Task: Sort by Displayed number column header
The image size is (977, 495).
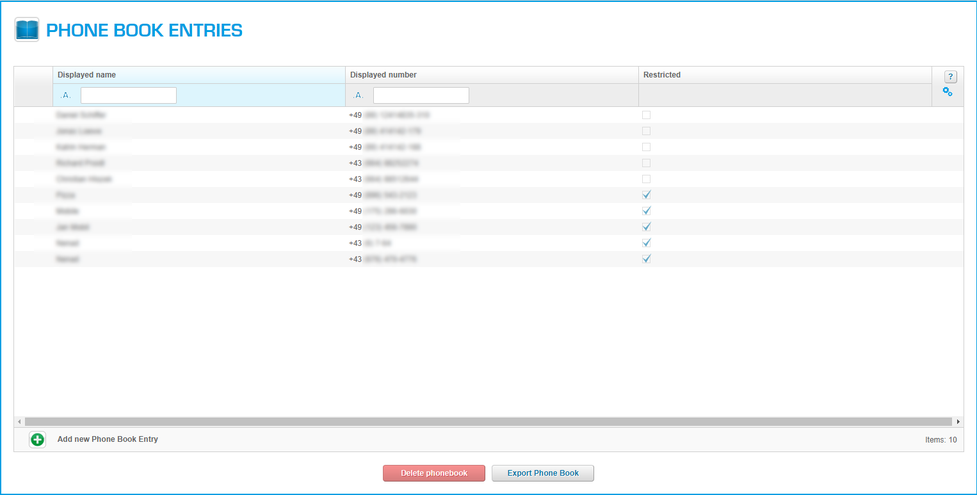Action: [x=492, y=75]
